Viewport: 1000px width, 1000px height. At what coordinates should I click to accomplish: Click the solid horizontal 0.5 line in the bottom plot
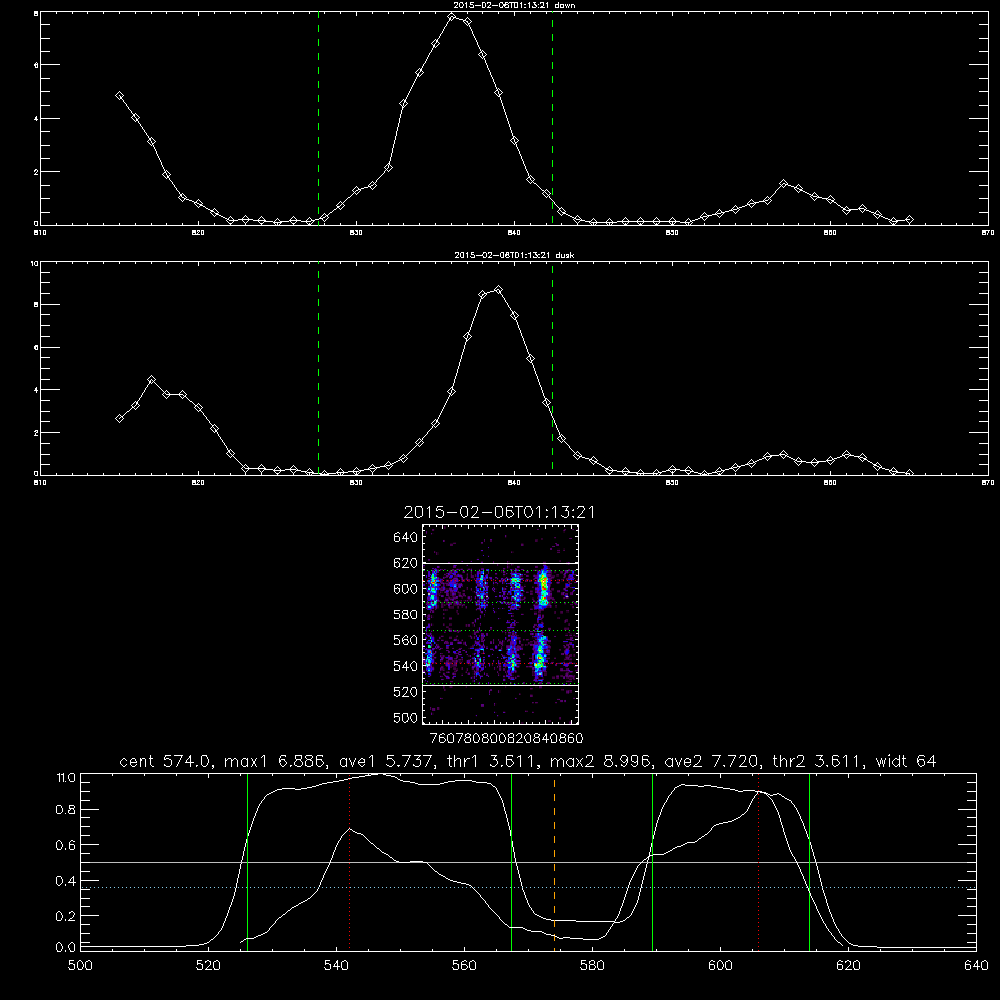[528, 862]
